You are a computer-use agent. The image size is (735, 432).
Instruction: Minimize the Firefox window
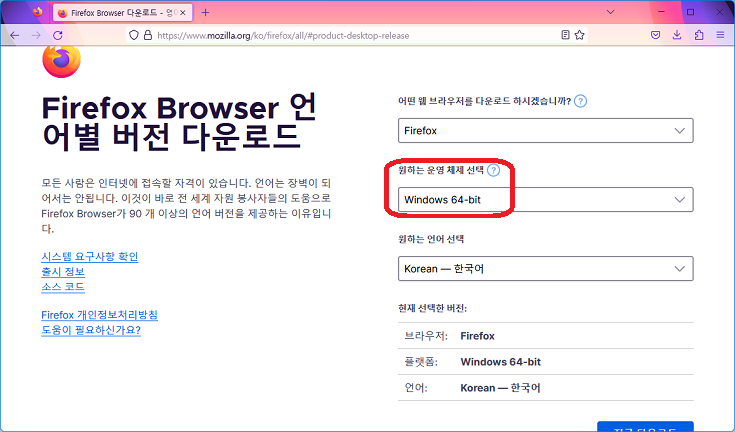tap(661, 12)
